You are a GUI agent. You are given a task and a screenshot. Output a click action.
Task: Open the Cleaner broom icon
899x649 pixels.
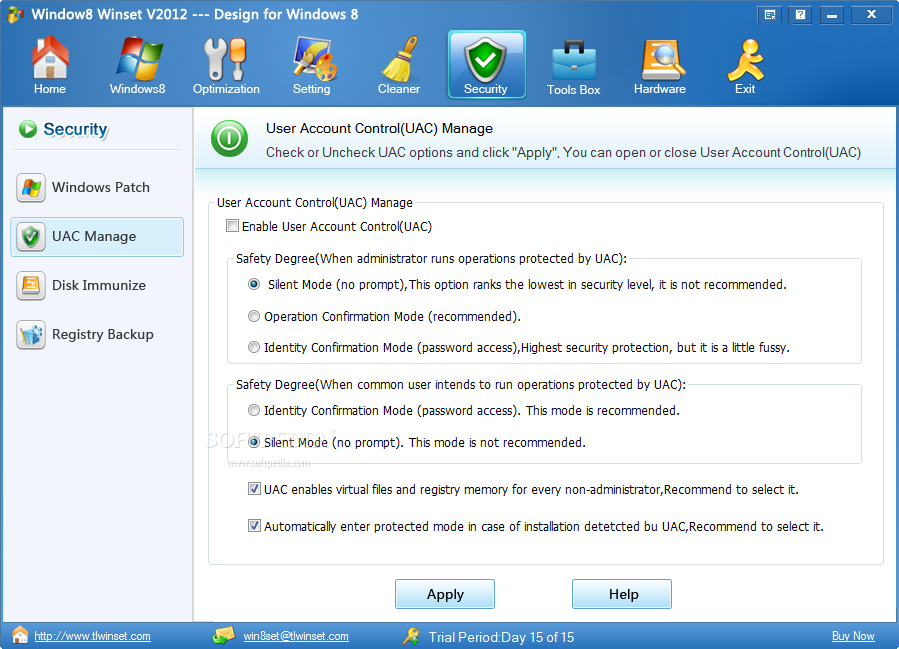click(x=400, y=59)
